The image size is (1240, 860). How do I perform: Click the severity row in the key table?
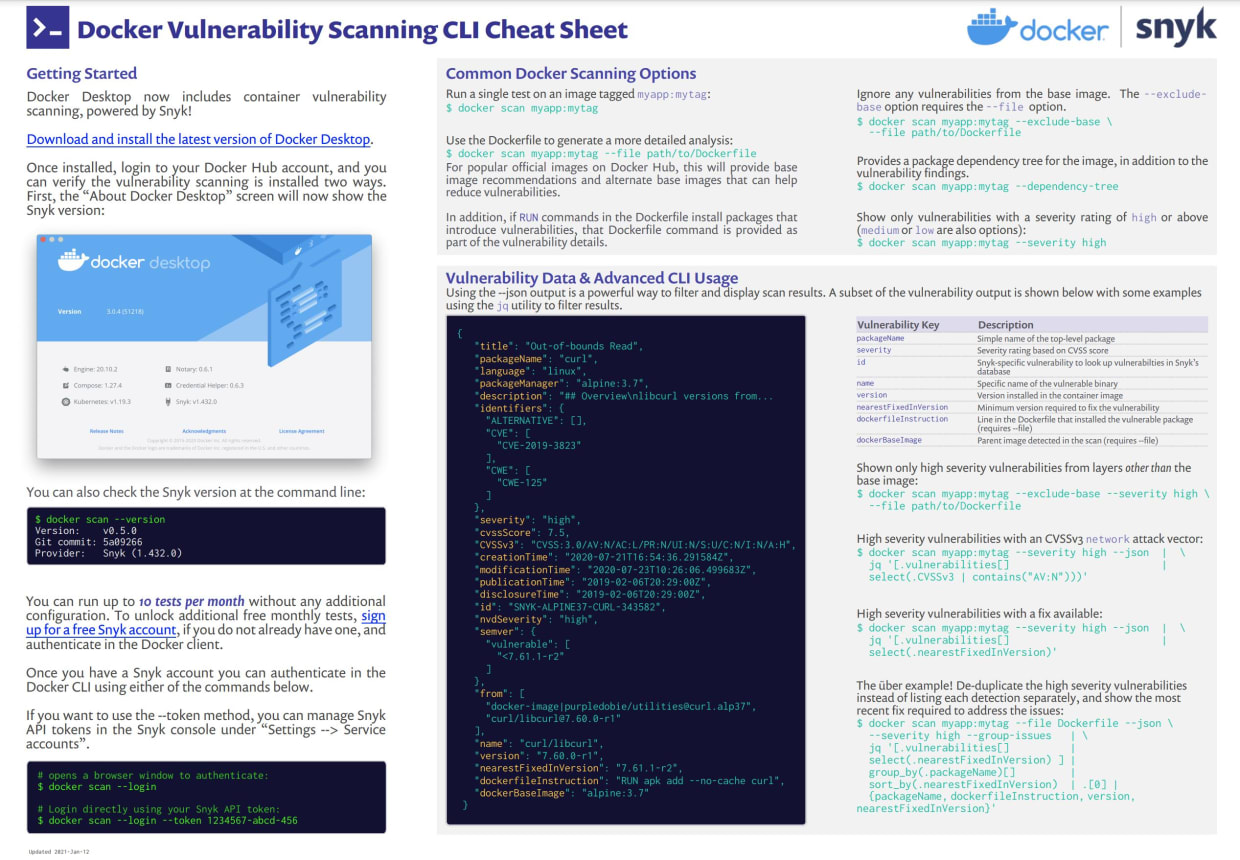point(1032,351)
